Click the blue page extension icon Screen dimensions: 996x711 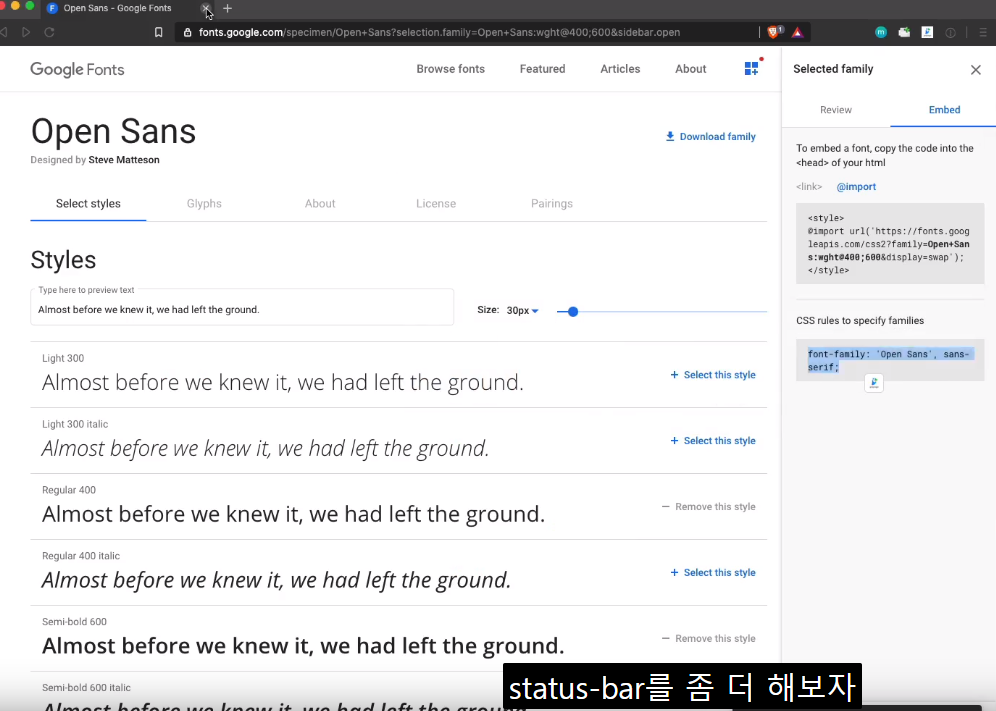[x=927, y=32]
